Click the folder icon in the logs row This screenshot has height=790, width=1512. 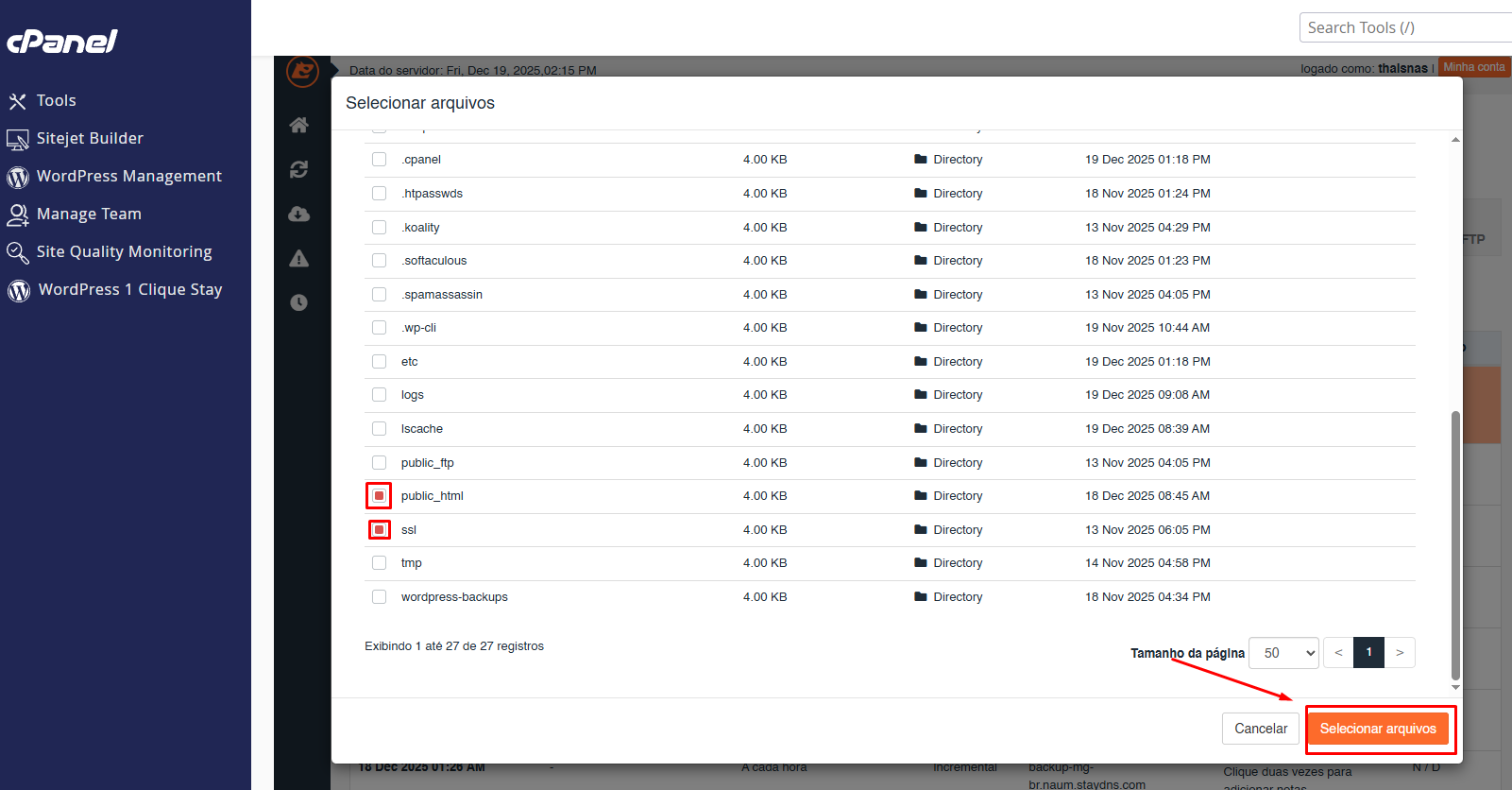(921, 395)
